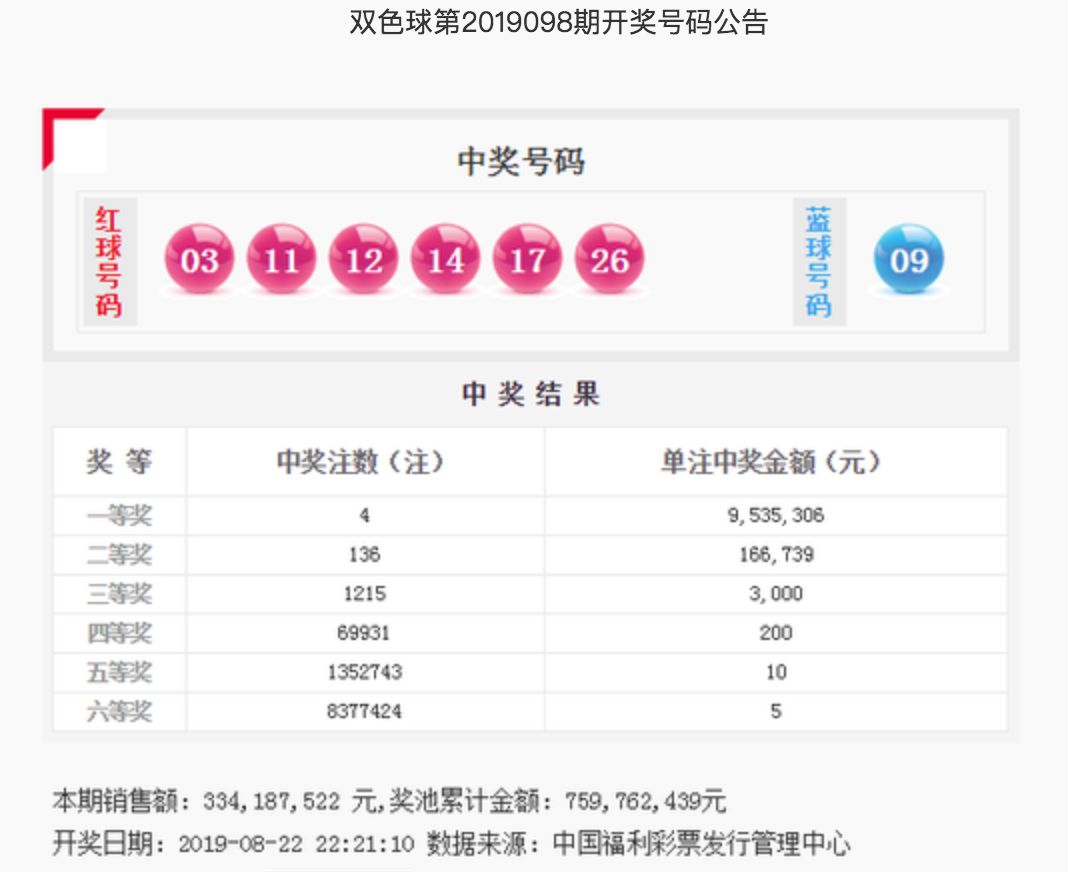The height and width of the screenshot is (872, 1068).
Task: Click the 奖等 column header
Action: coord(119,461)
